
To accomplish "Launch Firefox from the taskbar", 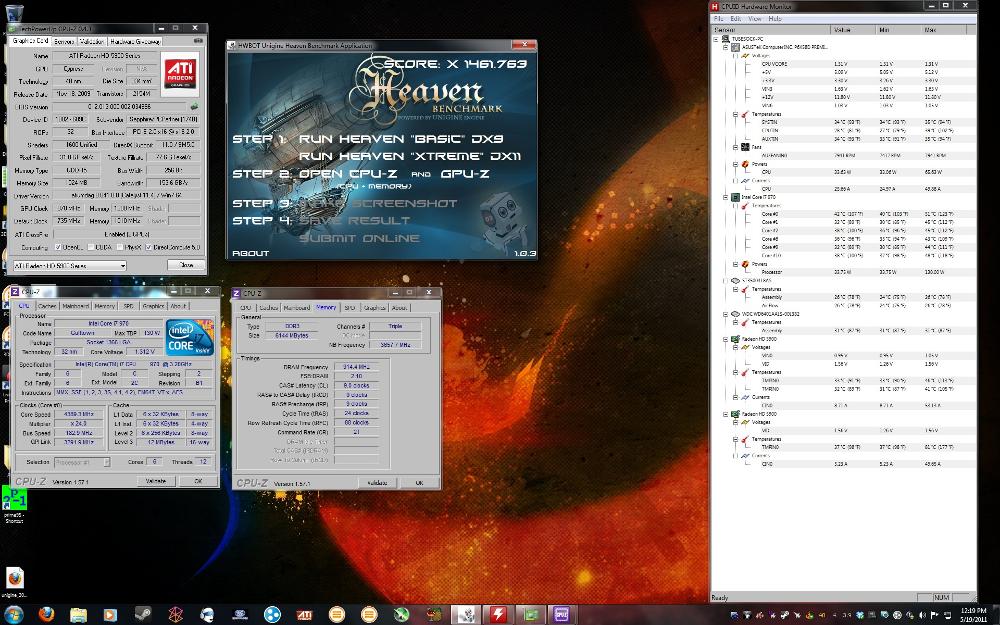I will click(47, 614).
